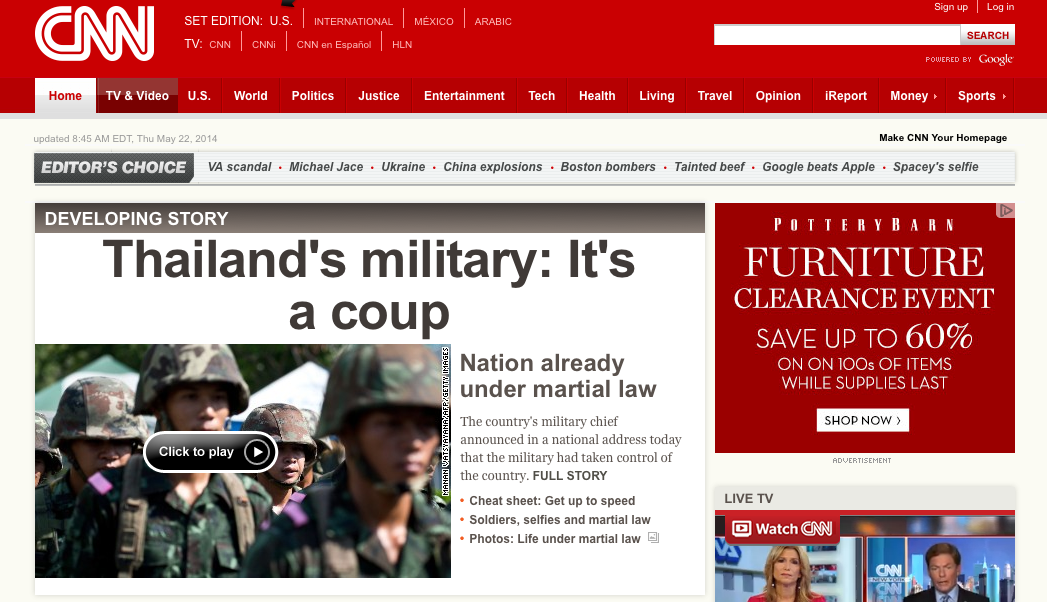
Task: Expand the Sports menu arrow
Action: [1004, 96]
